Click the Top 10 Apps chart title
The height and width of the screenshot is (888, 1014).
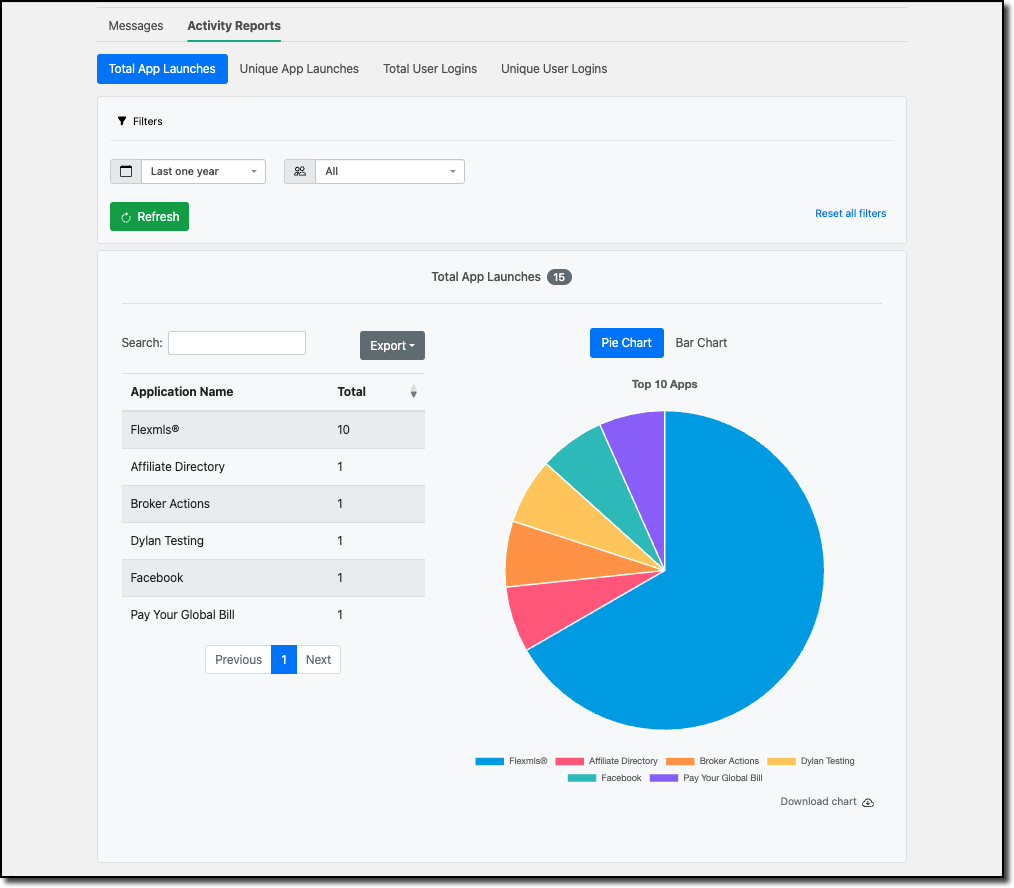tap(664, 384)
